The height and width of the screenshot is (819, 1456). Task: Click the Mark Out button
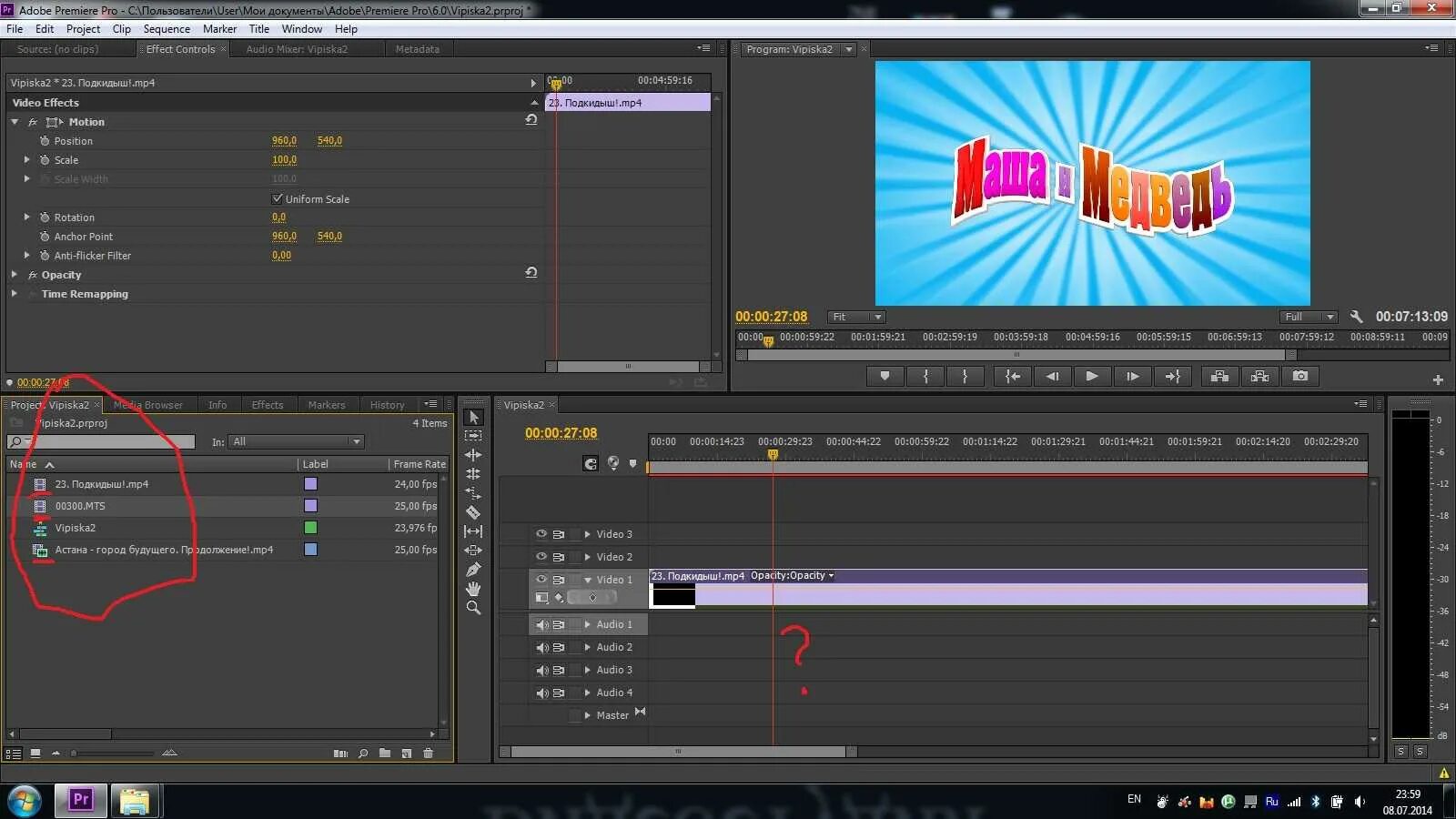[965, 376]
